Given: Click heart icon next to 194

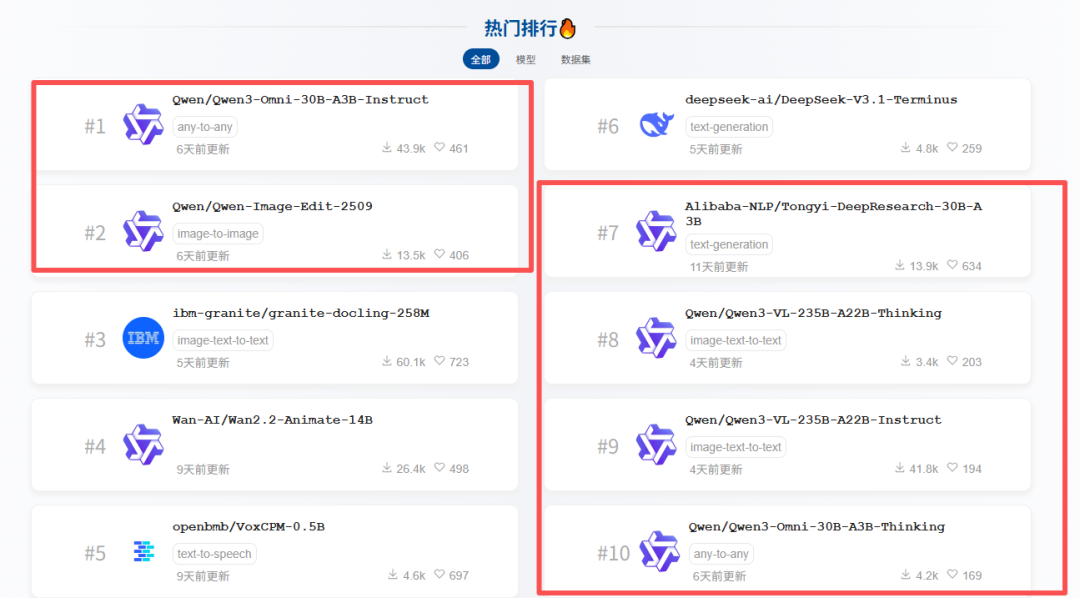Looking at the screenshot, I should [952, 468].
